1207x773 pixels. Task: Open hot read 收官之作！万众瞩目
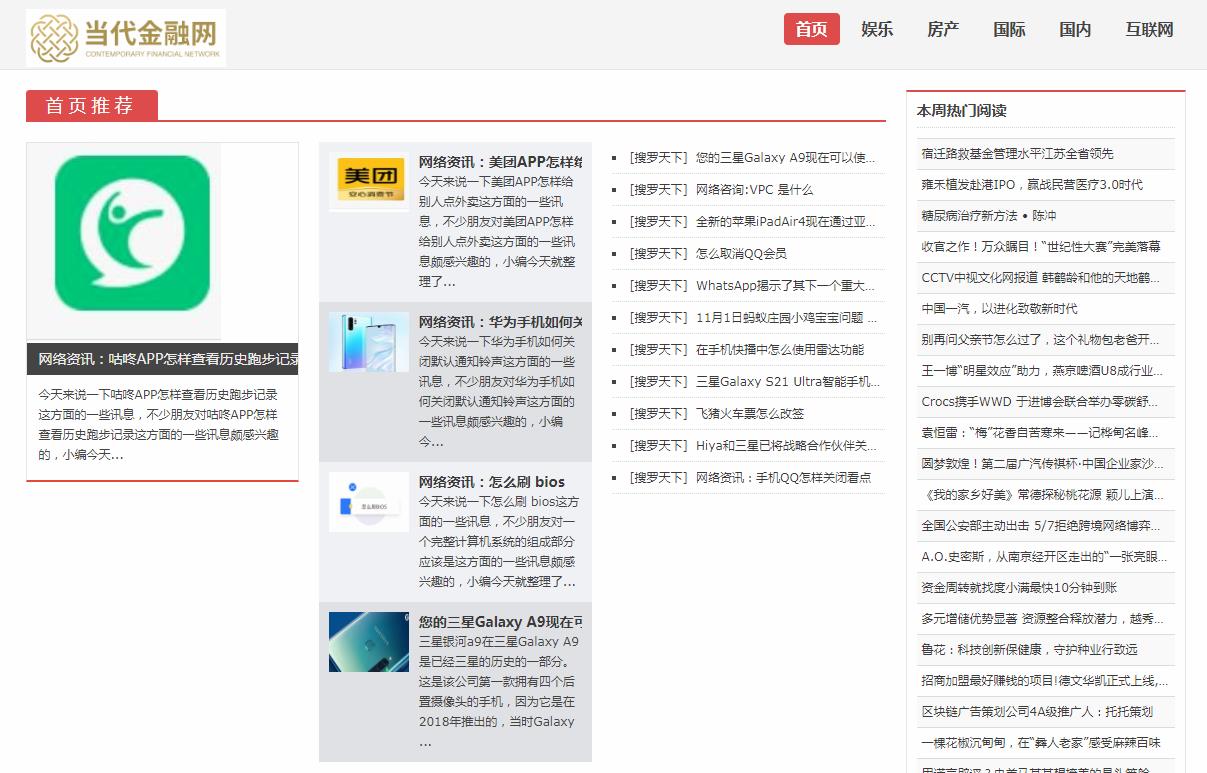point(1041,246)
